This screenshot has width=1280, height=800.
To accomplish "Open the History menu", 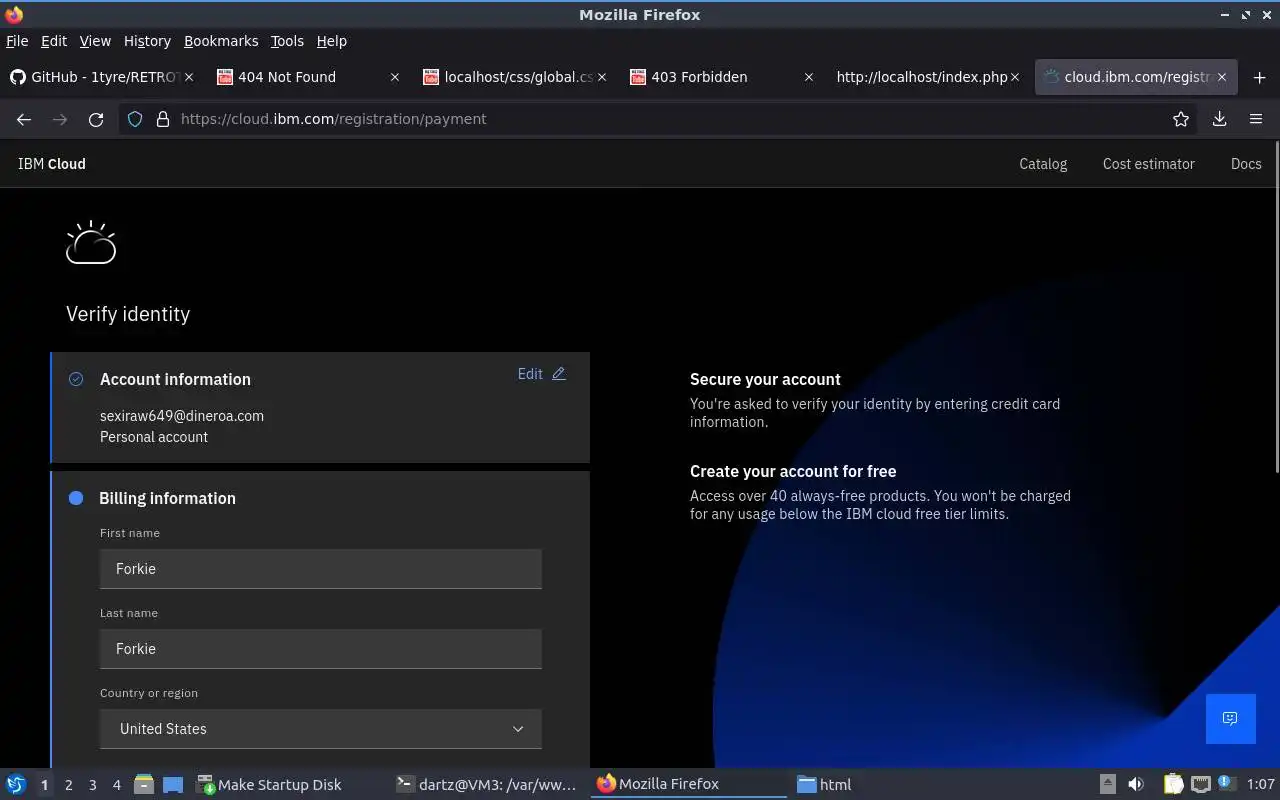I will tap(147, 41).
